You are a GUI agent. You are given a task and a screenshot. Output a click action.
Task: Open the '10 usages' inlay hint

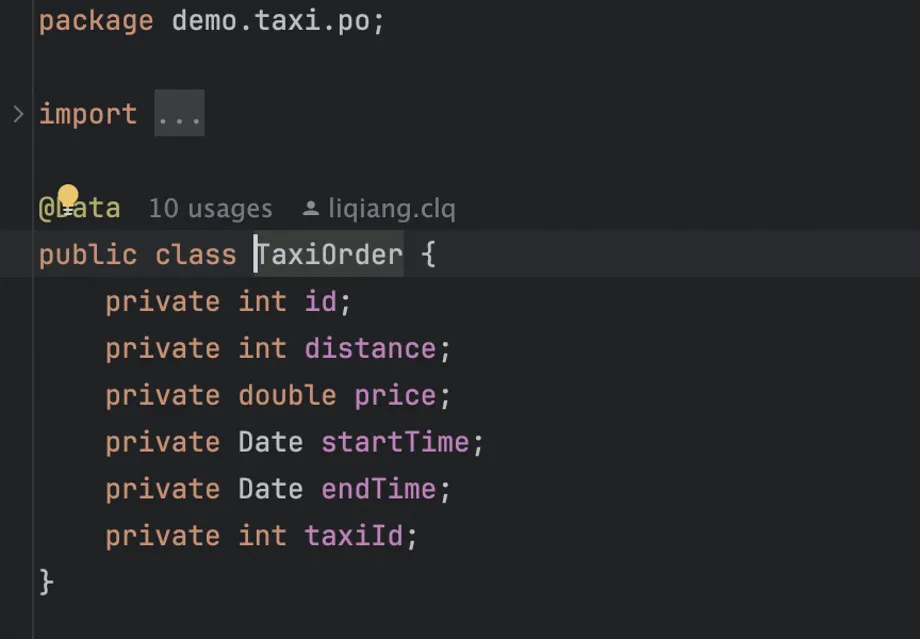tap(210, 209)
